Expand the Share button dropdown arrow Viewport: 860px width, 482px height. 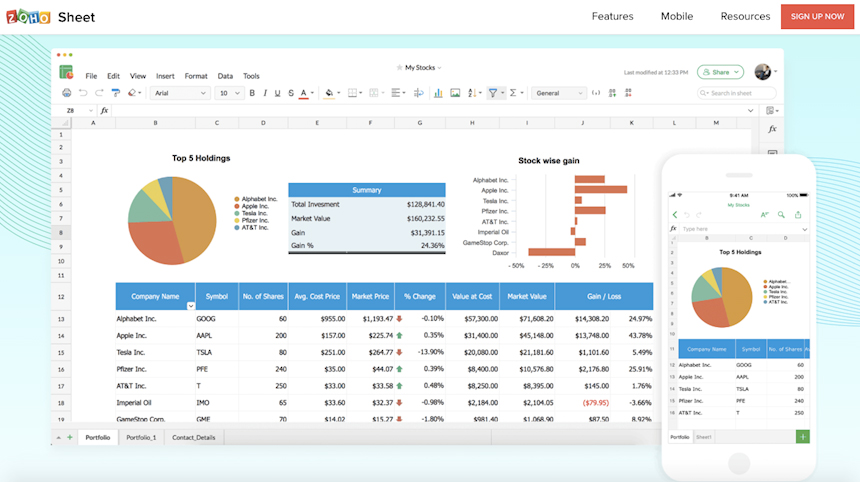(x=737, y=72)
